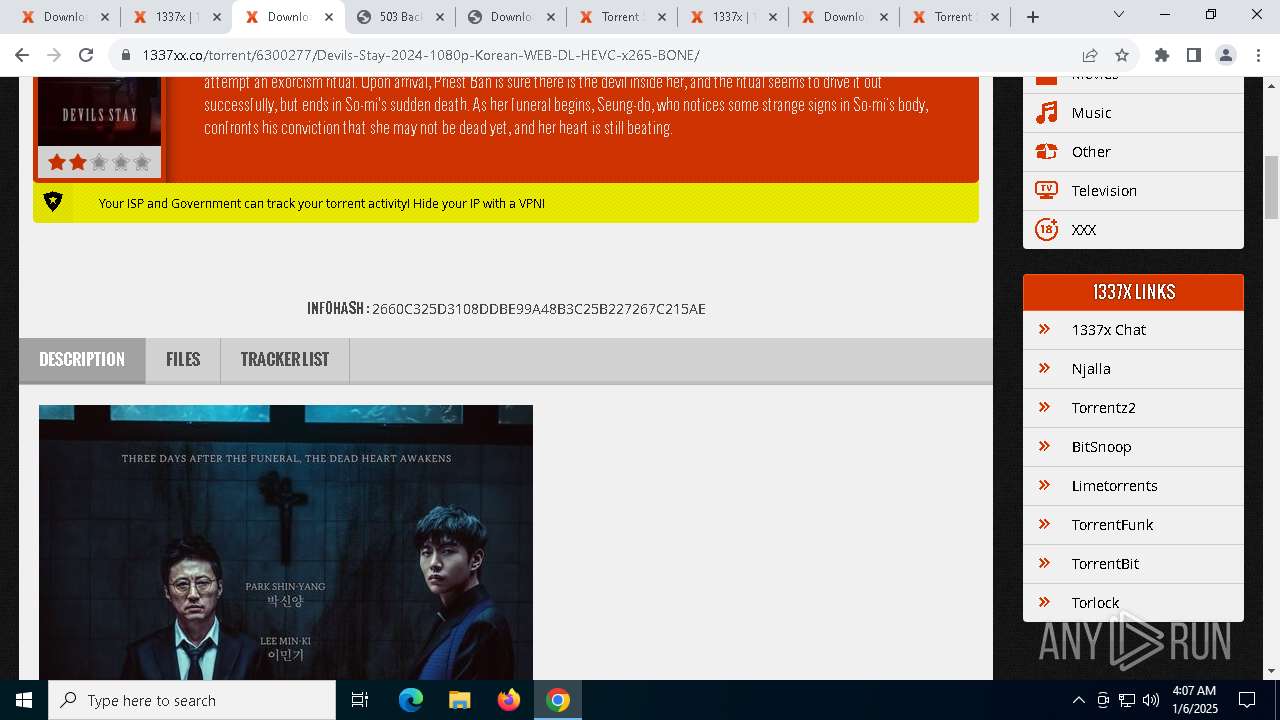This screenshot has width=1280, height=720.
Task: Click the Hide your IP VPN warning banner
Action: 506,203
